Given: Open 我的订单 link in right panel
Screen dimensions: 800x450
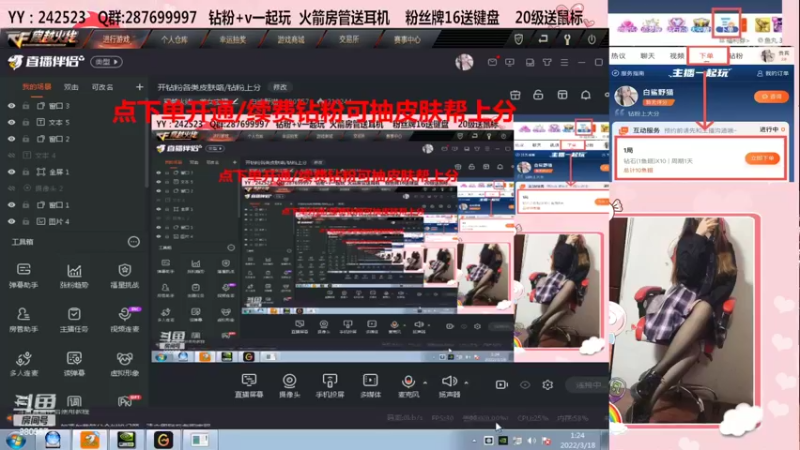Looking at the screenshot, I should [773, 73].
